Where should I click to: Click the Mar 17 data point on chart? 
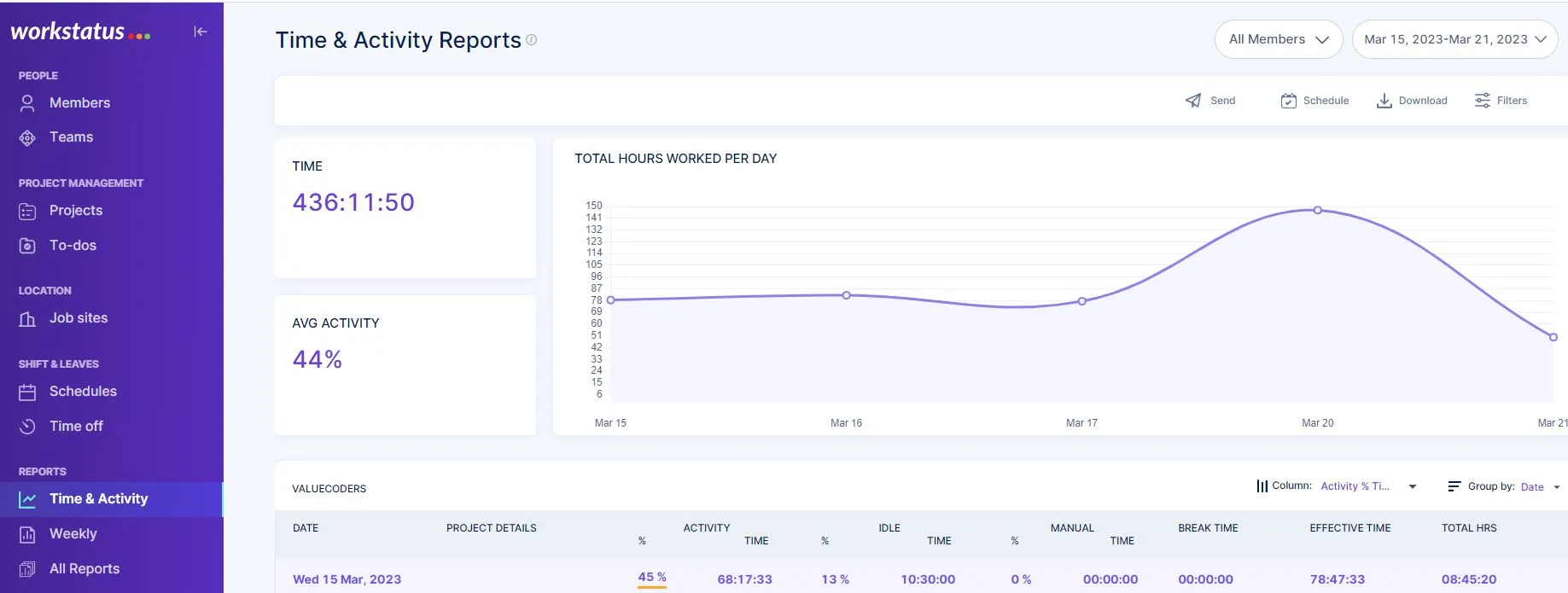1082,301
